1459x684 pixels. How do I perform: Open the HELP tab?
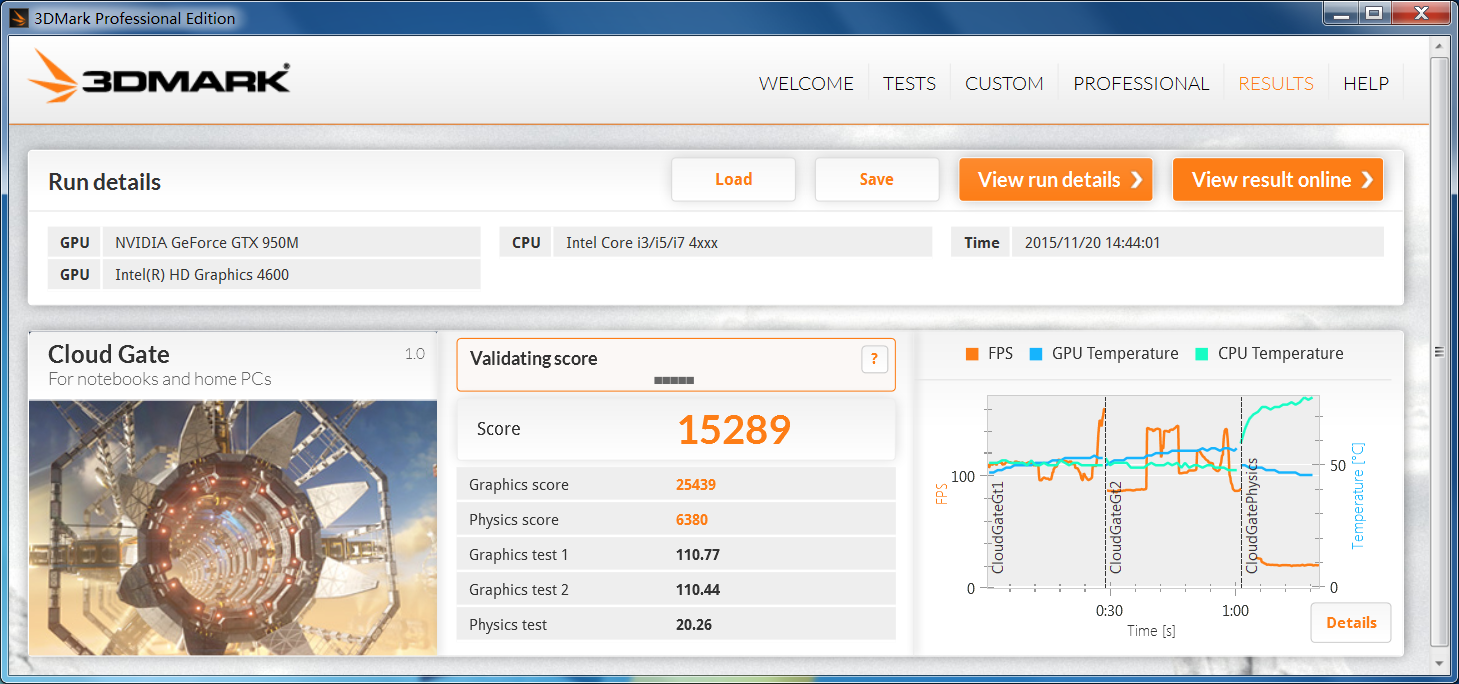(x=1366, y=84)
